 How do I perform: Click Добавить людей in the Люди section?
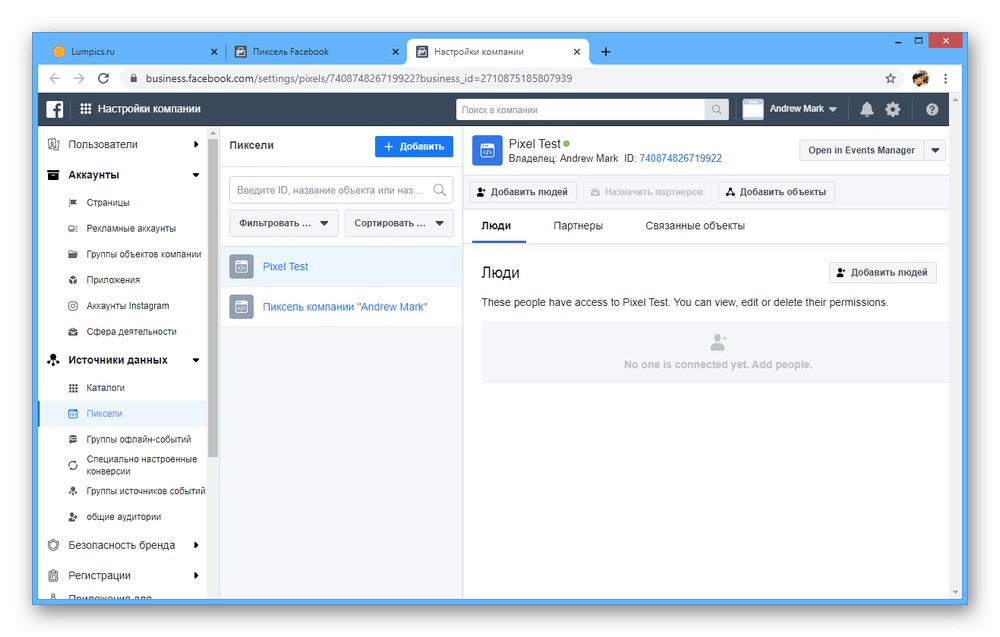(x=883, y=272)
